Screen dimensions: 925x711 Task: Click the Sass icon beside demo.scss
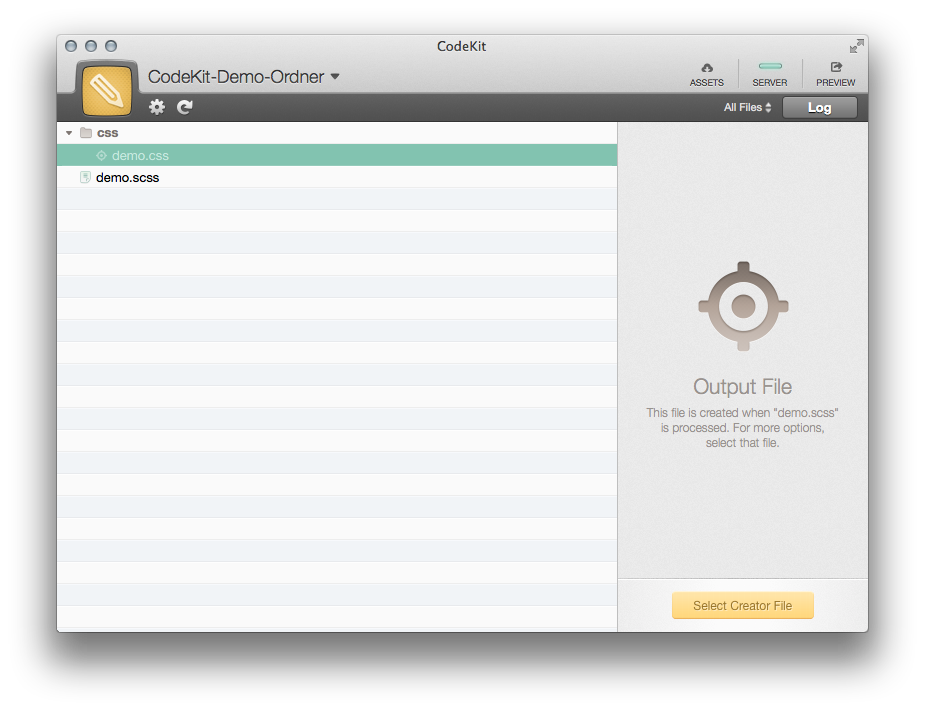click(85, 177)
